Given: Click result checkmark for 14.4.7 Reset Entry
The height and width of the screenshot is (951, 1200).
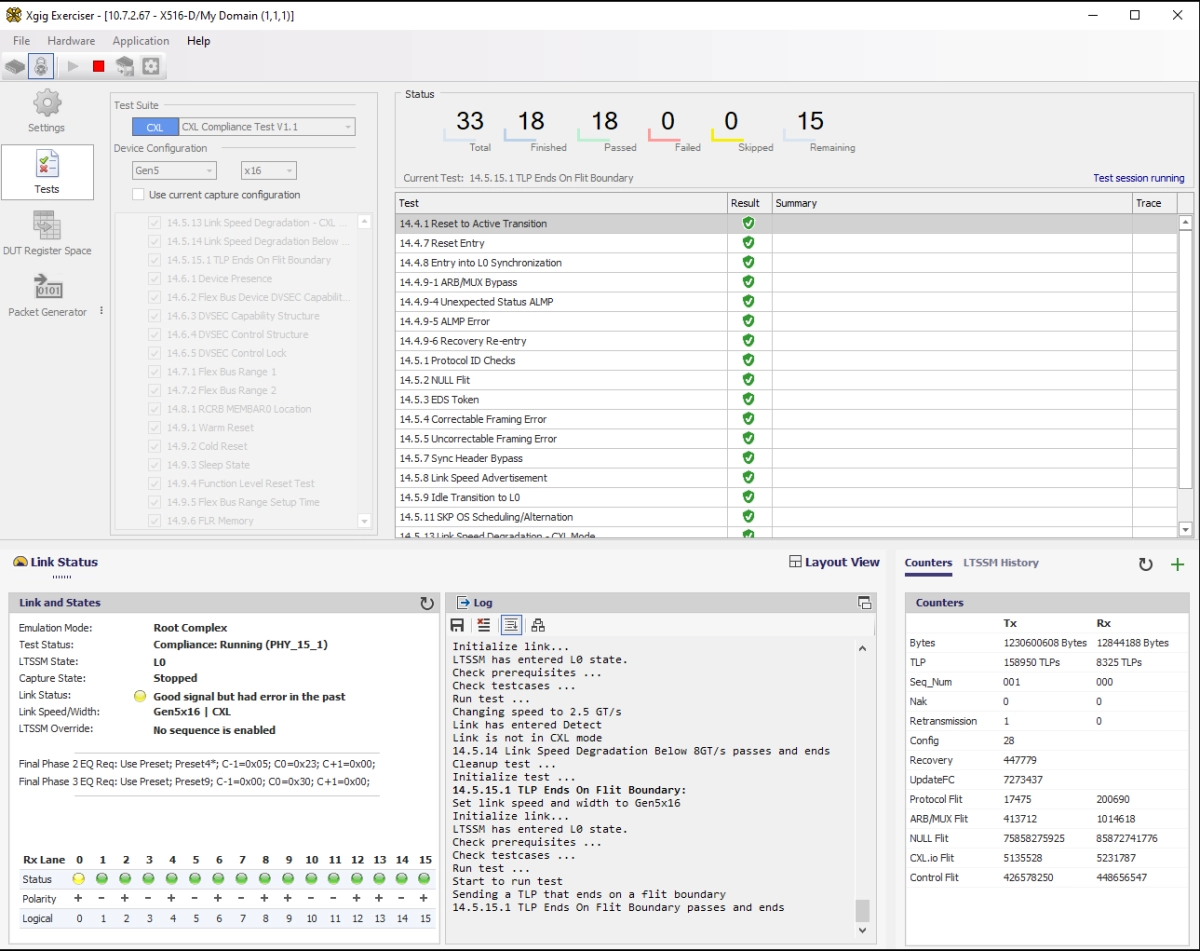Looking at the screenshot, I should [748, 243].
